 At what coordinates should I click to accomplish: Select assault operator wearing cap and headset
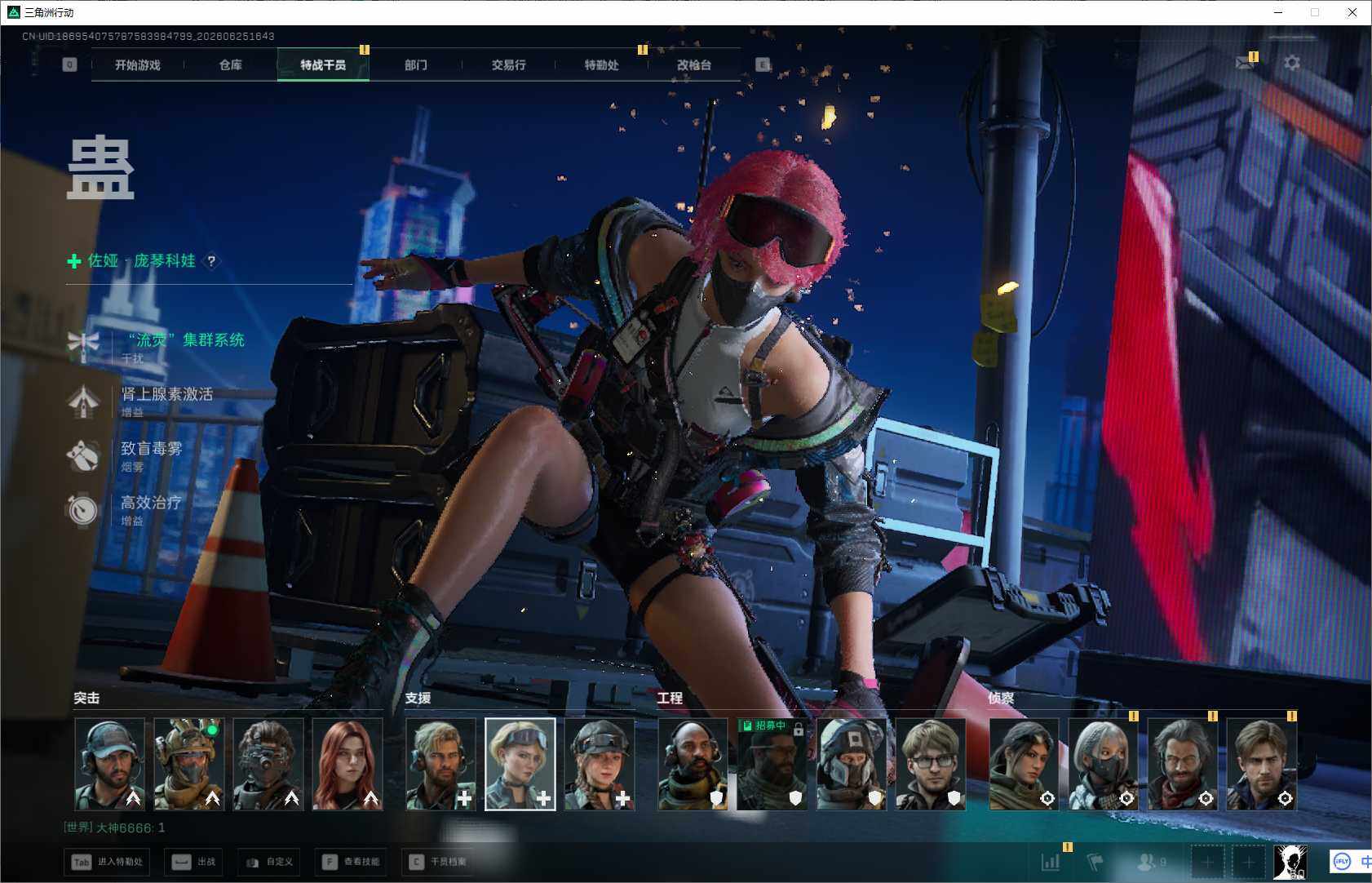[x=109, y=765]
